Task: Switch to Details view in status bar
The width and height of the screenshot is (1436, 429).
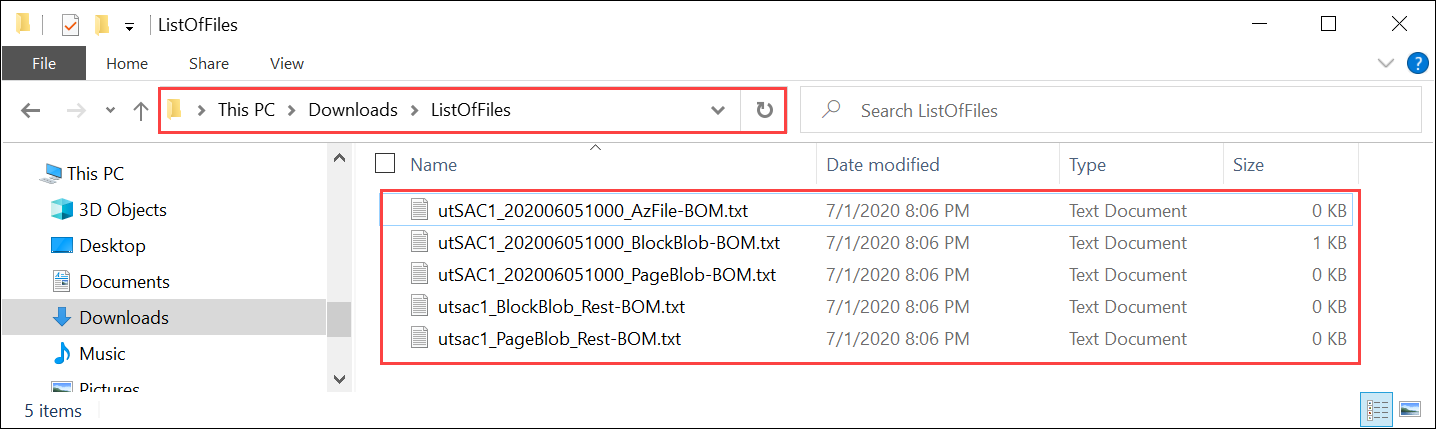Action: pyautogui.click(x=1377, y=409)
